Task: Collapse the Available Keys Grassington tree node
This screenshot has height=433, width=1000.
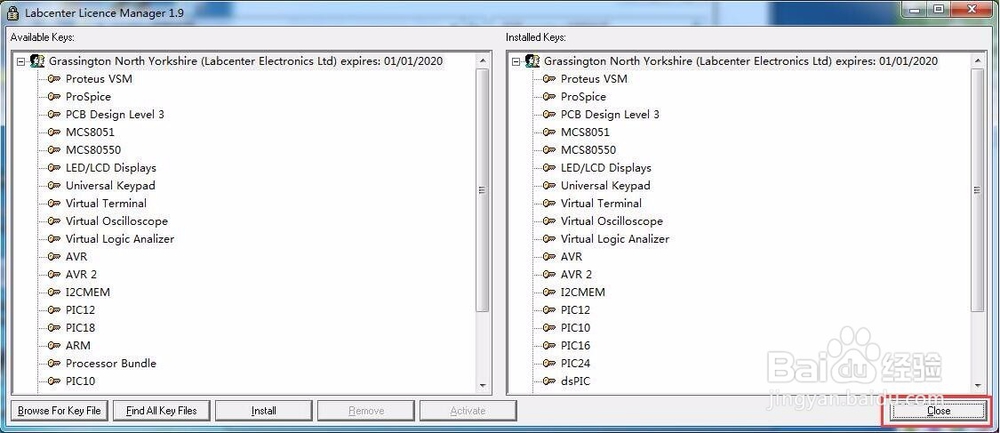Action: pyautogui.click(x=21, y=62)
